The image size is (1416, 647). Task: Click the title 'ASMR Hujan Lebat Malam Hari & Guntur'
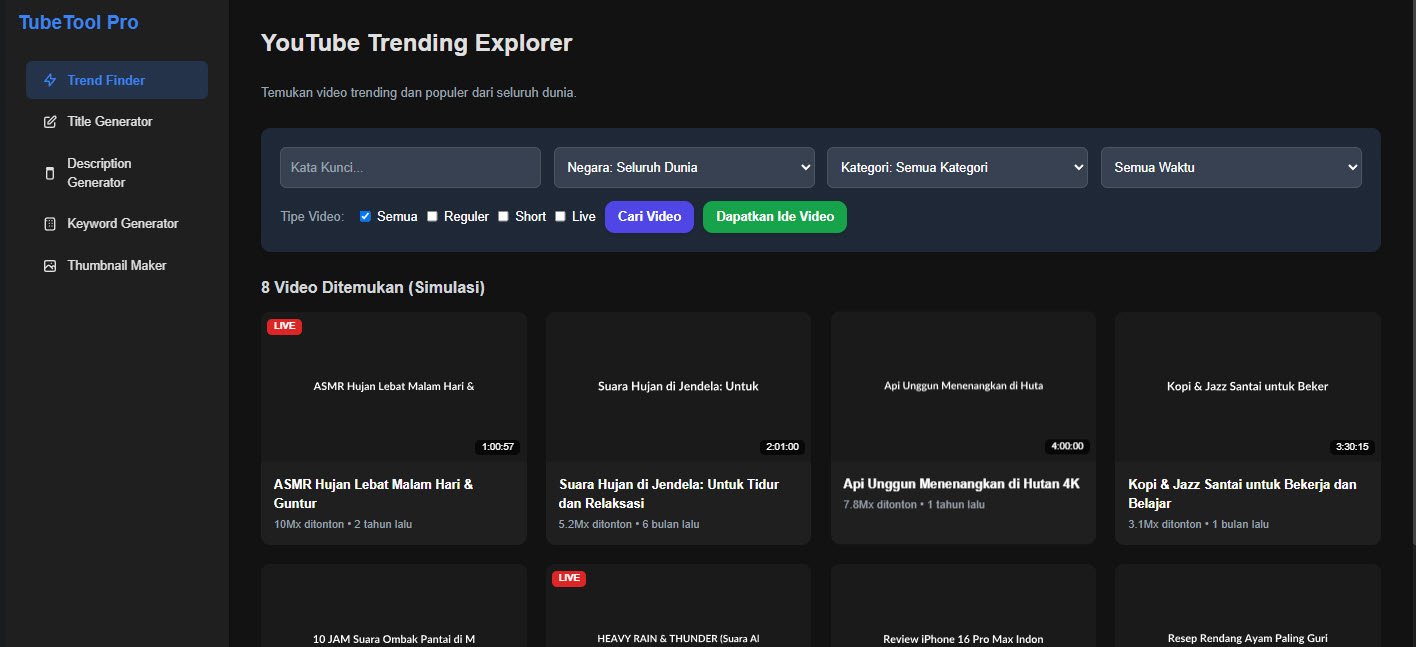pyautogui.click(x=373, y=494)
